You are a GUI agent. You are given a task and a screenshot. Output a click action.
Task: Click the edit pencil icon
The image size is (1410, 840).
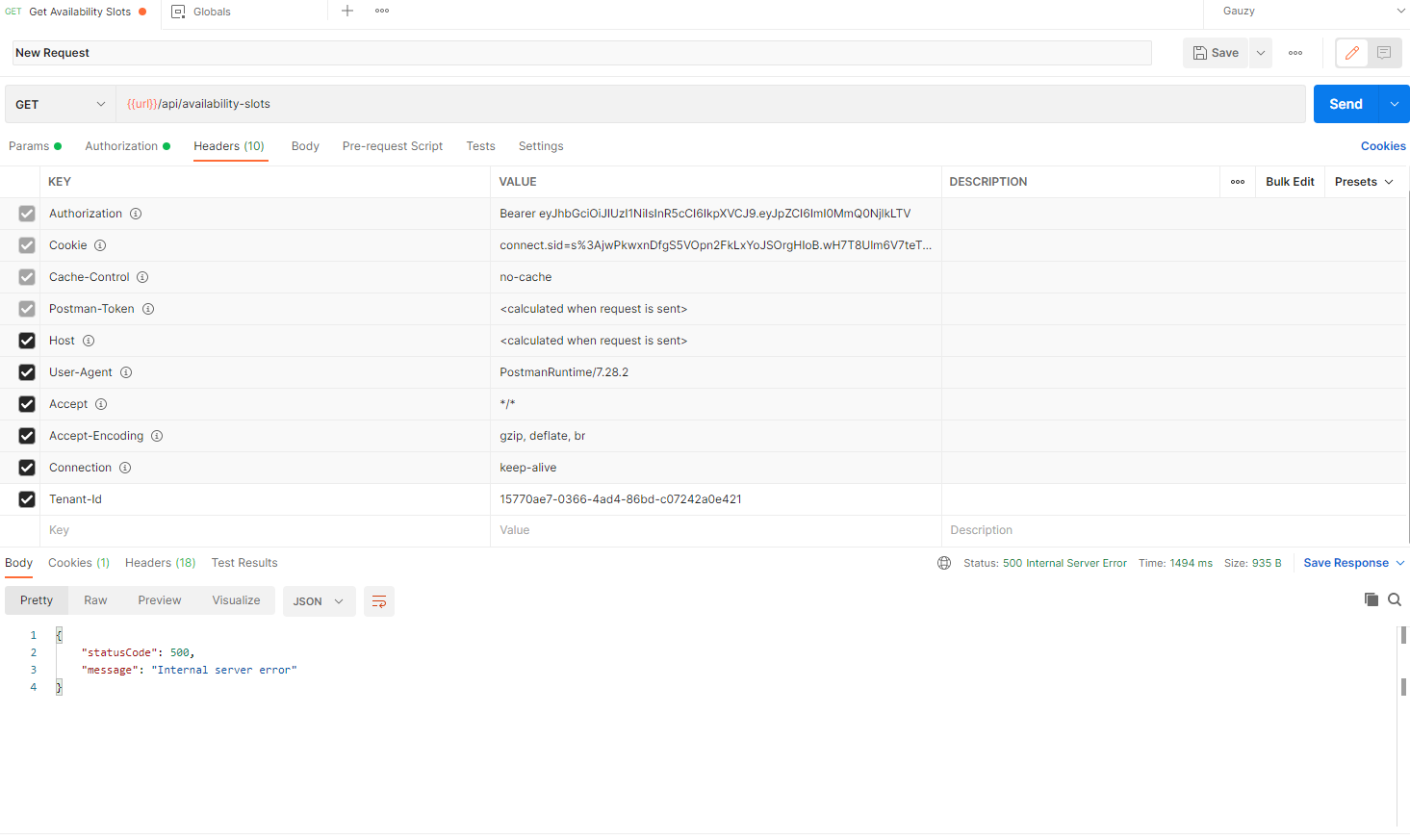tap(1352, 53)
